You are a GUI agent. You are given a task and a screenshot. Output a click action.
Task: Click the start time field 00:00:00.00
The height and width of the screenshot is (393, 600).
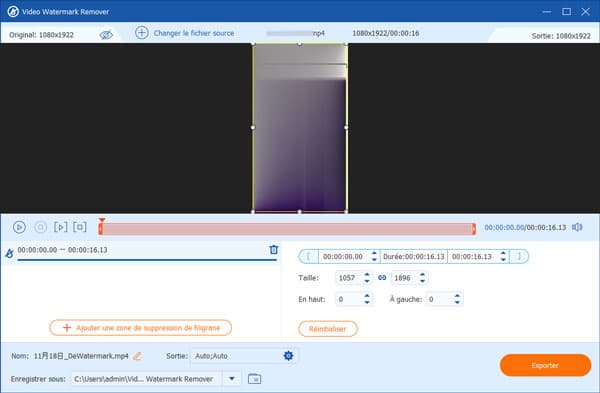[343, 257]
